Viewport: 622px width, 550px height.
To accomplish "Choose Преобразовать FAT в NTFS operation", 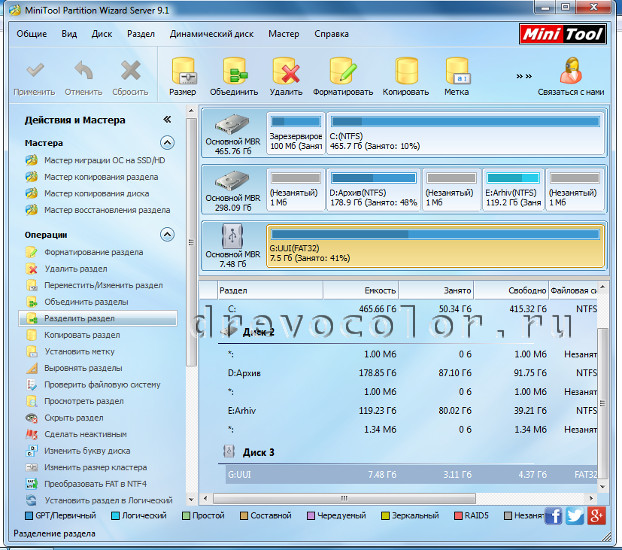I will (86, 484).
